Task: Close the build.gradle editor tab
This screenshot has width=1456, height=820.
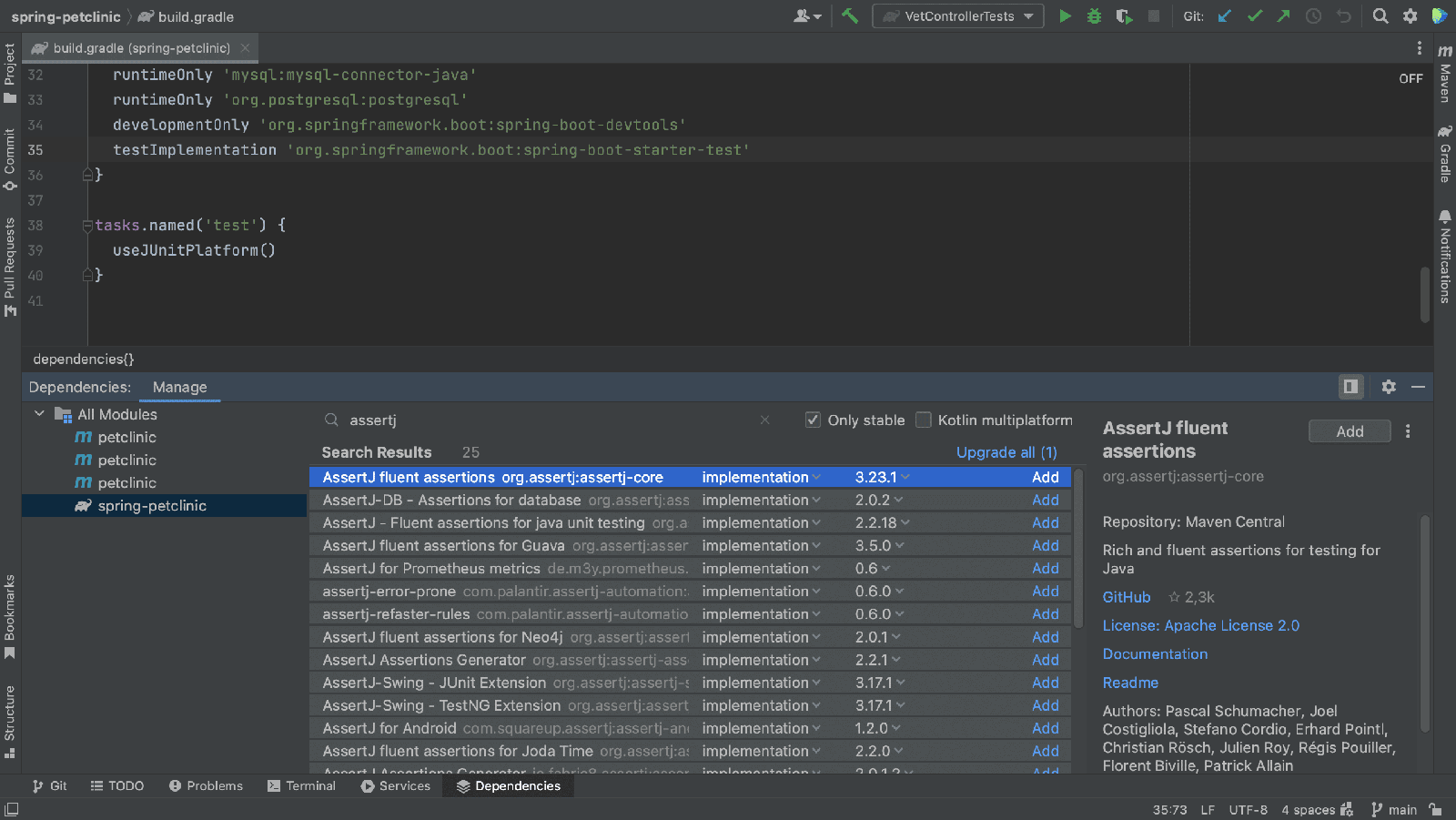Action: [245, 48]
